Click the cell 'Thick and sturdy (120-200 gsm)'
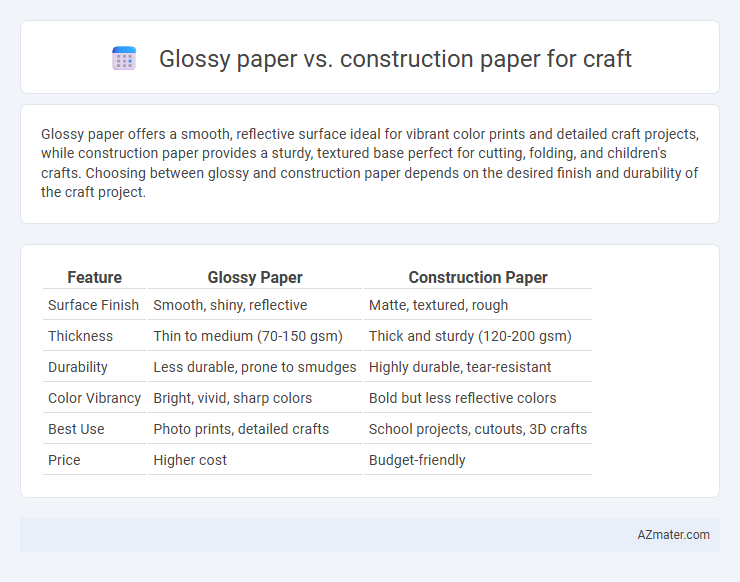This screenshot has height=582, width=740. click(x=470, y=336)
